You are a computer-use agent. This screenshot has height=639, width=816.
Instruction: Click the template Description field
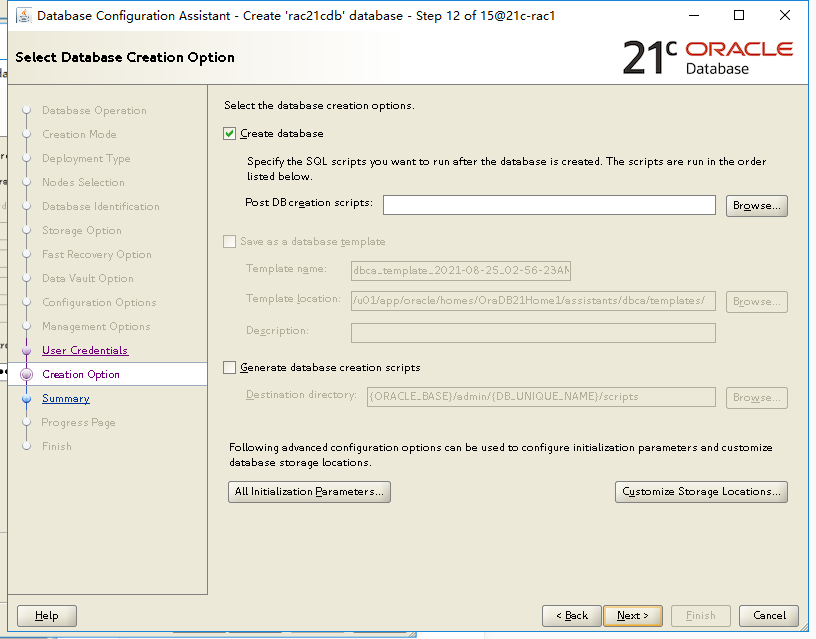tap(533, 333)
